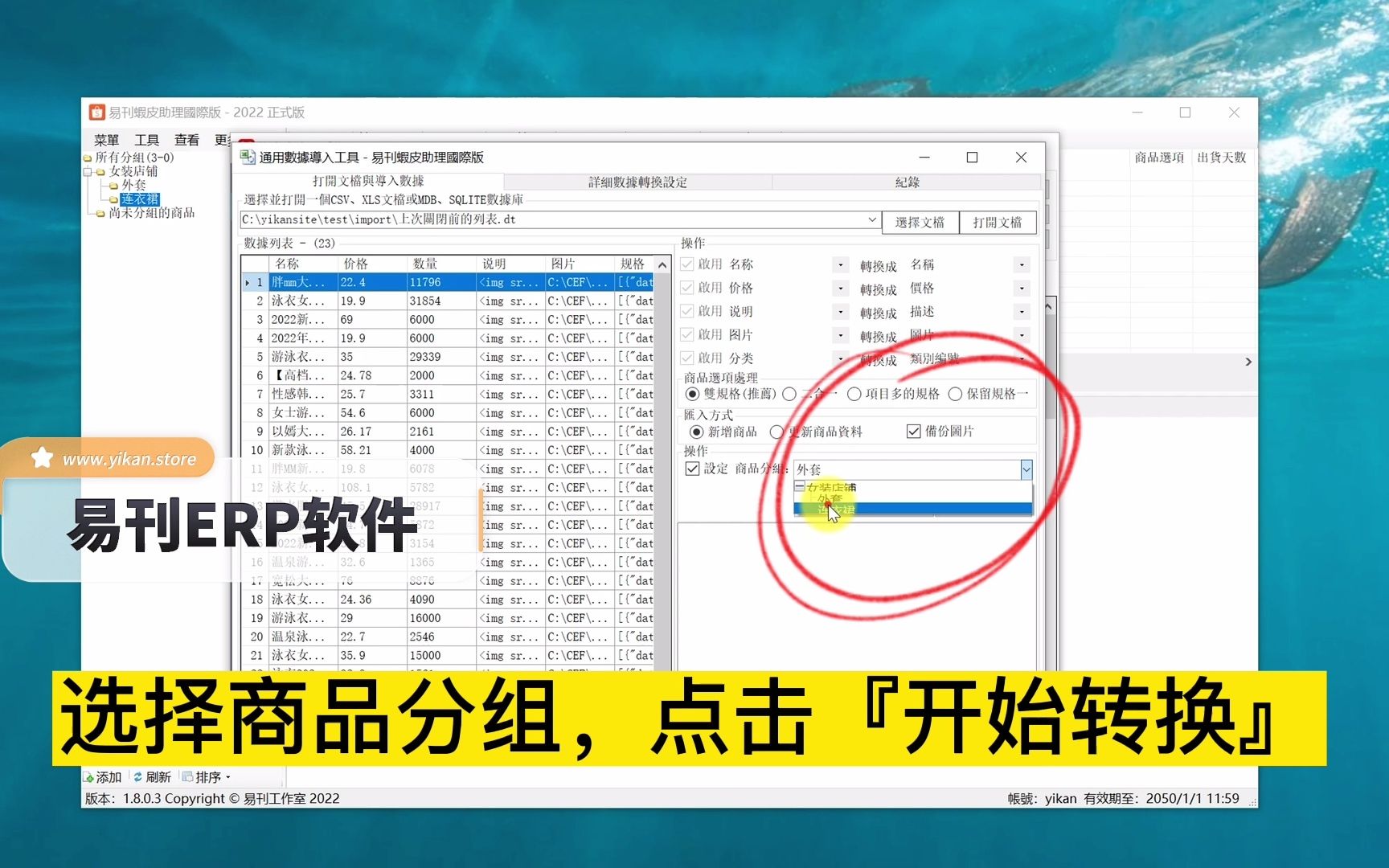Collapse the 女装店铺 node in the left tree
This screenshot has height=868, width=1389.
[x=88, y=172]
